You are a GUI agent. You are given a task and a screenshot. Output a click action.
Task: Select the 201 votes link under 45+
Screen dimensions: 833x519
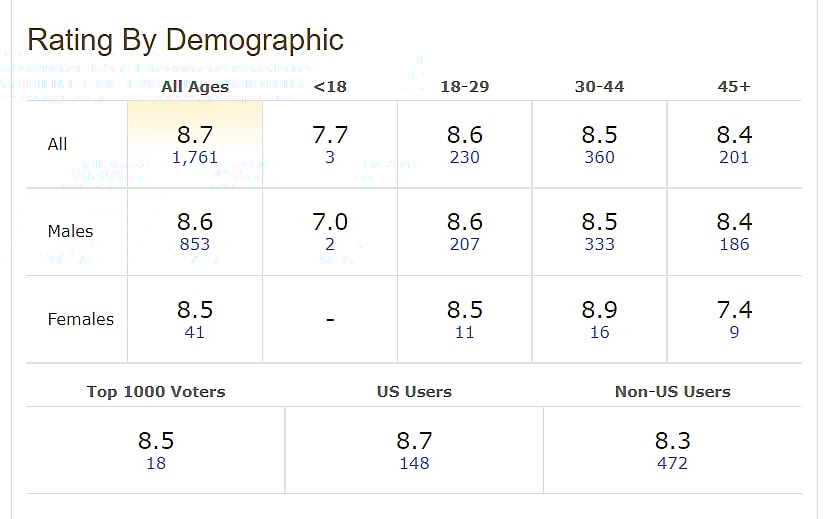pyautogui.click(x=734, y=157)
